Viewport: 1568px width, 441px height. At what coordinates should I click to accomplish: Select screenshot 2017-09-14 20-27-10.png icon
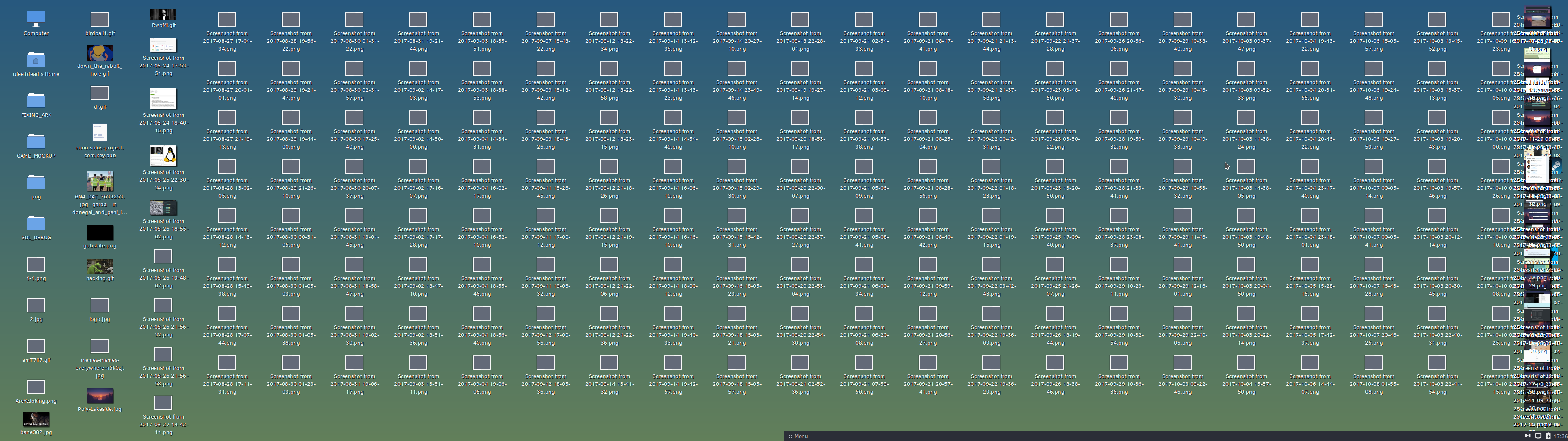(x=737, y=20)
